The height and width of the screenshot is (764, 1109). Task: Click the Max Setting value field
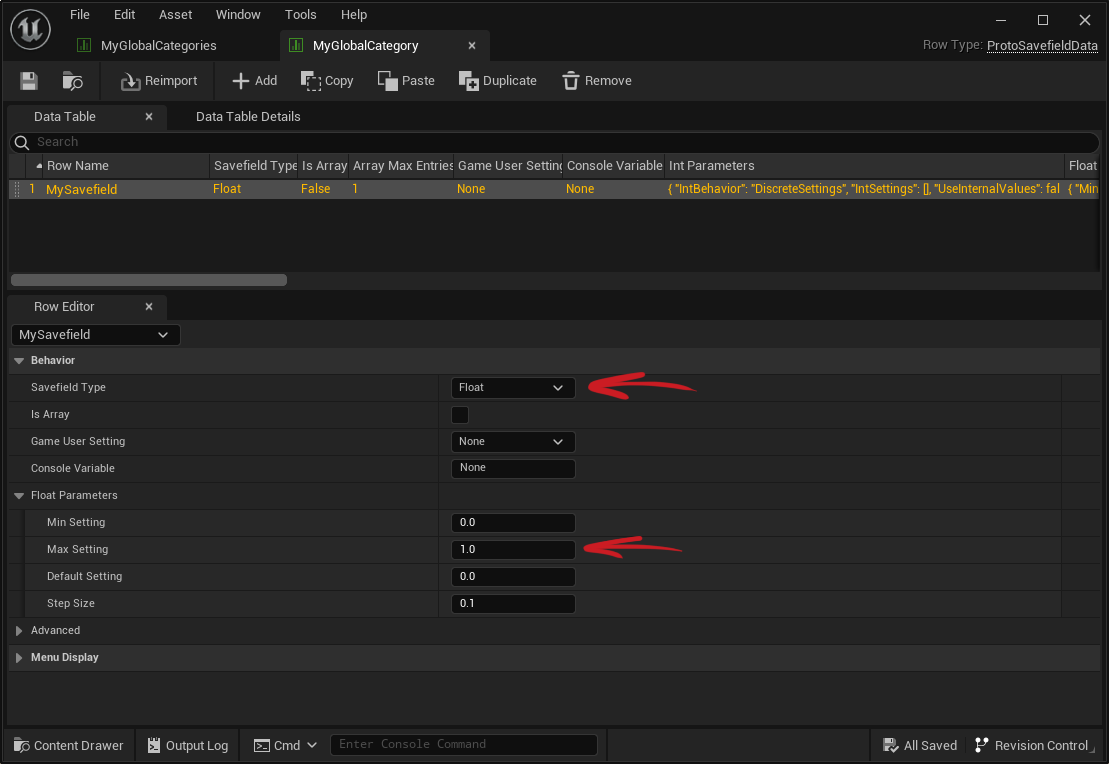coord(512,550)
